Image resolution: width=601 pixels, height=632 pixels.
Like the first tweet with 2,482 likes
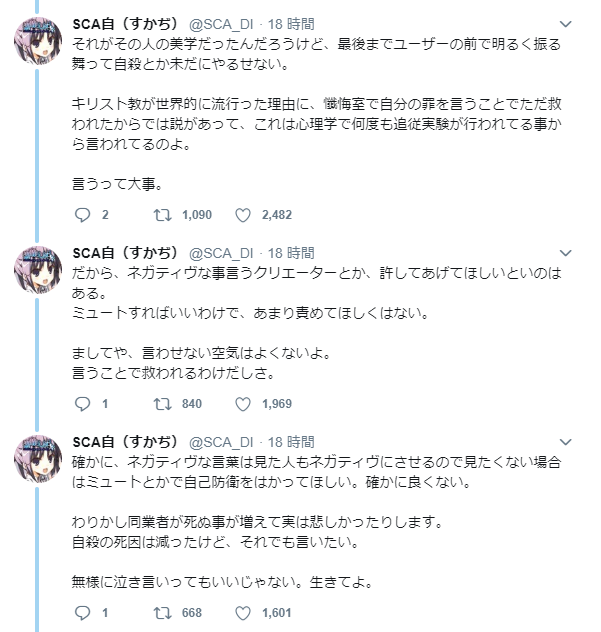[x=242, y=214]
